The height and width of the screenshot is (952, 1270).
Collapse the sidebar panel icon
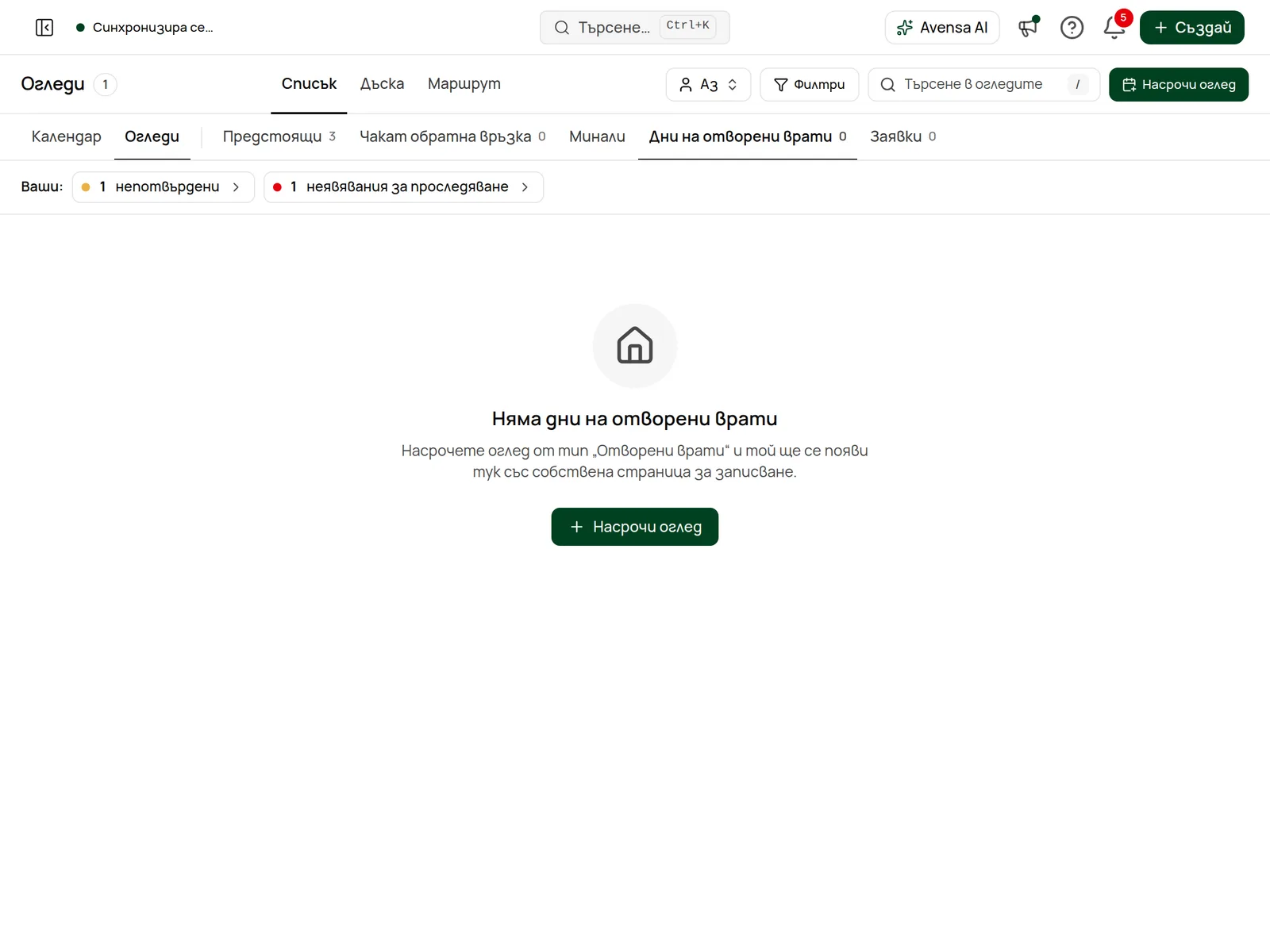(44, 28)
